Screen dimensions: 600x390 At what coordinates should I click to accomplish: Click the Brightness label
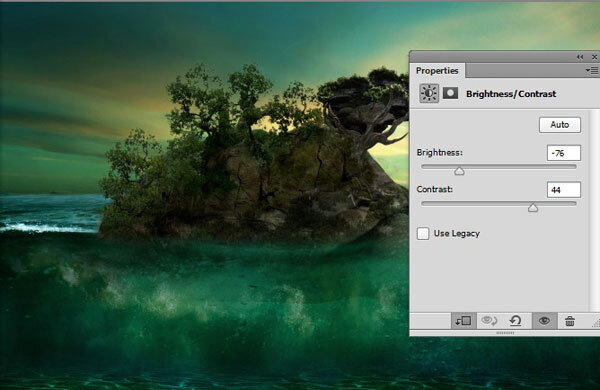[x=439, y=153]
